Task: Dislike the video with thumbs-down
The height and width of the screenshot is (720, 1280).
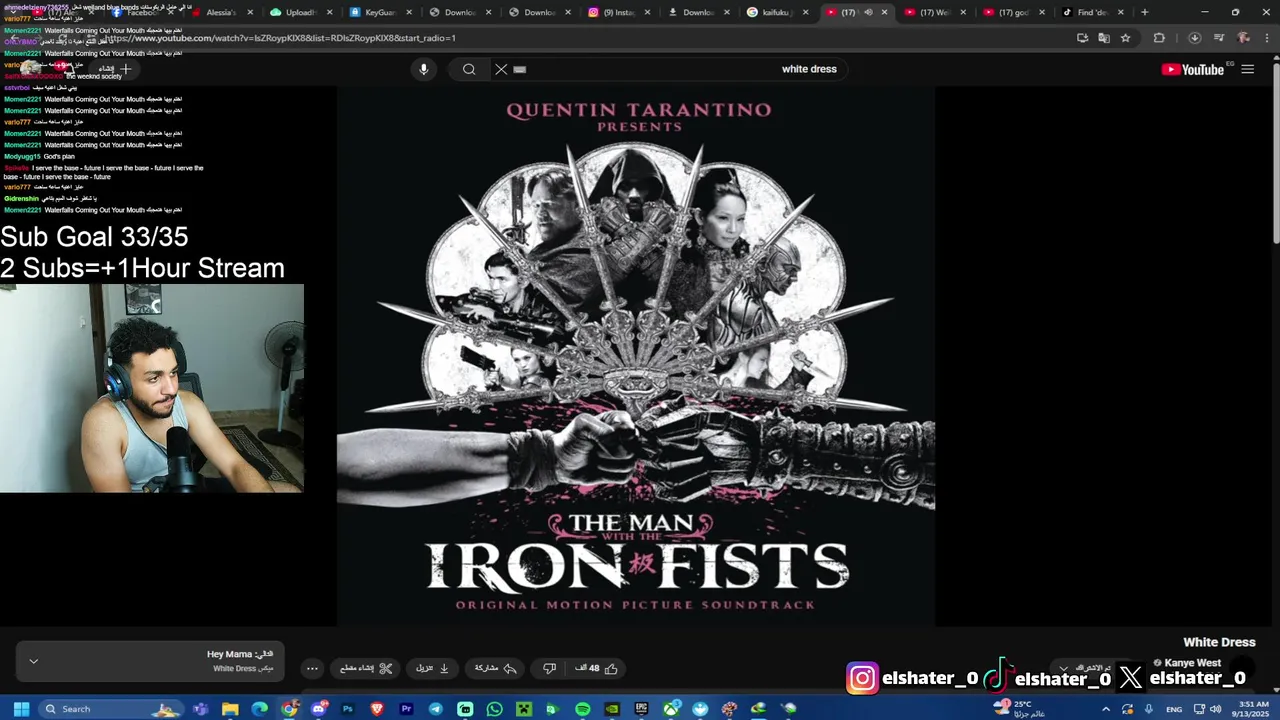Action: point(549,668)
